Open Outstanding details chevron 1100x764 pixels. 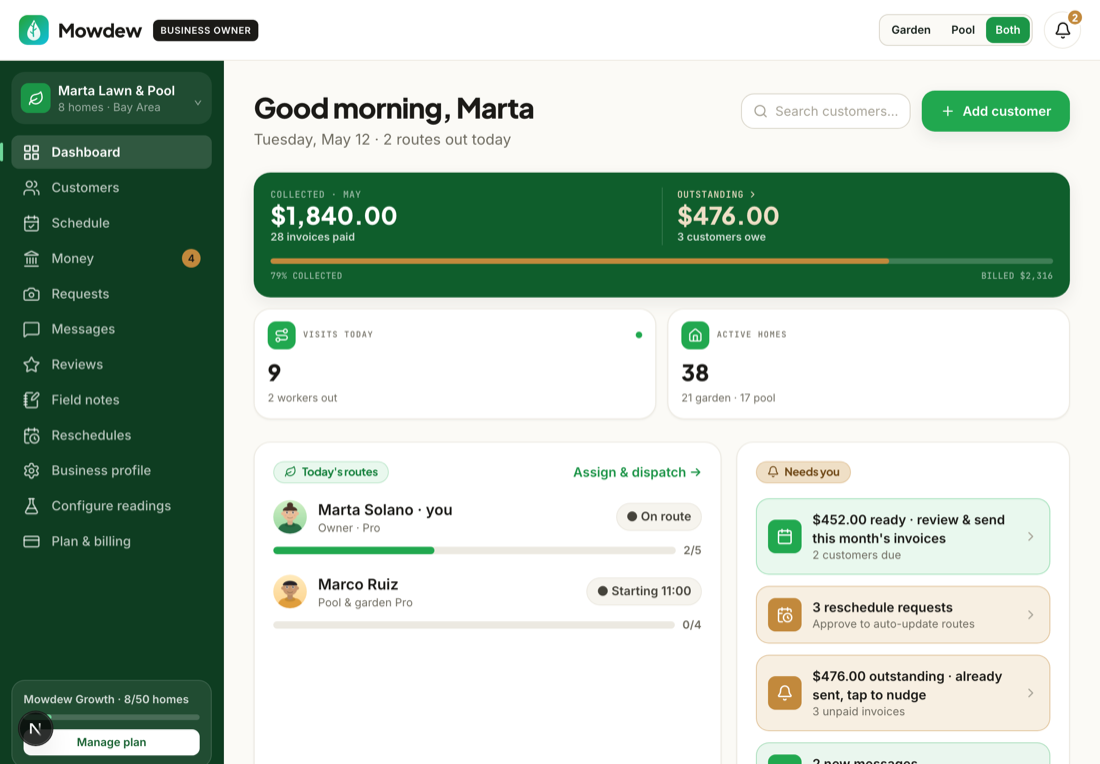753,194
